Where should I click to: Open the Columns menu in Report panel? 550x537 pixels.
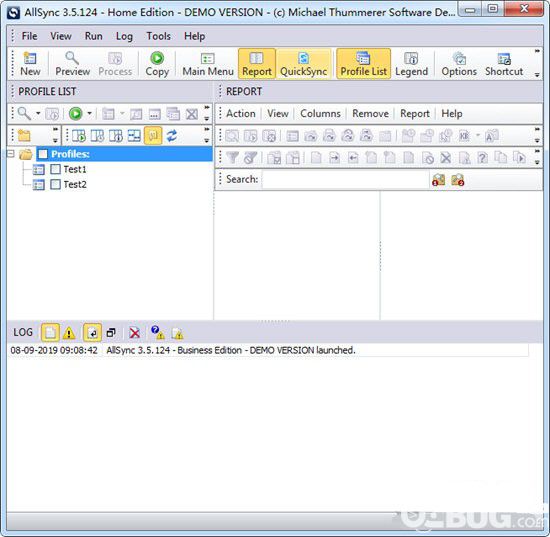[320, 114]
